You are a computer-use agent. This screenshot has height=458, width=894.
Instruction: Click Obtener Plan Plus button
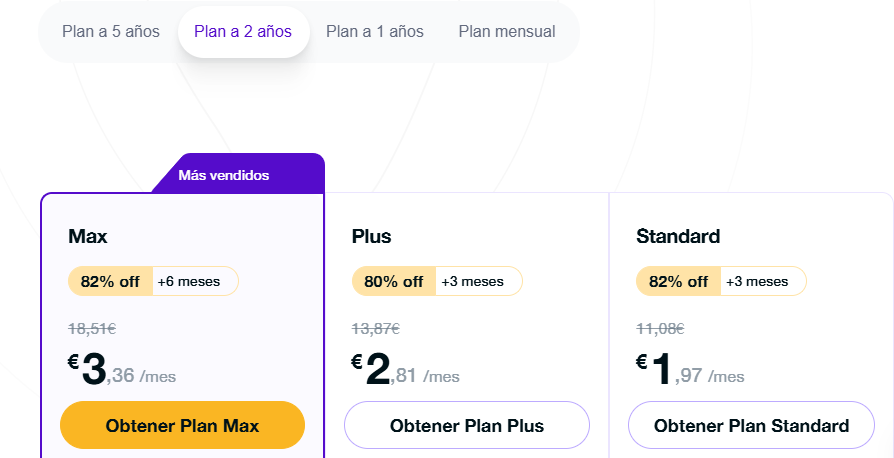pos(466,425)
